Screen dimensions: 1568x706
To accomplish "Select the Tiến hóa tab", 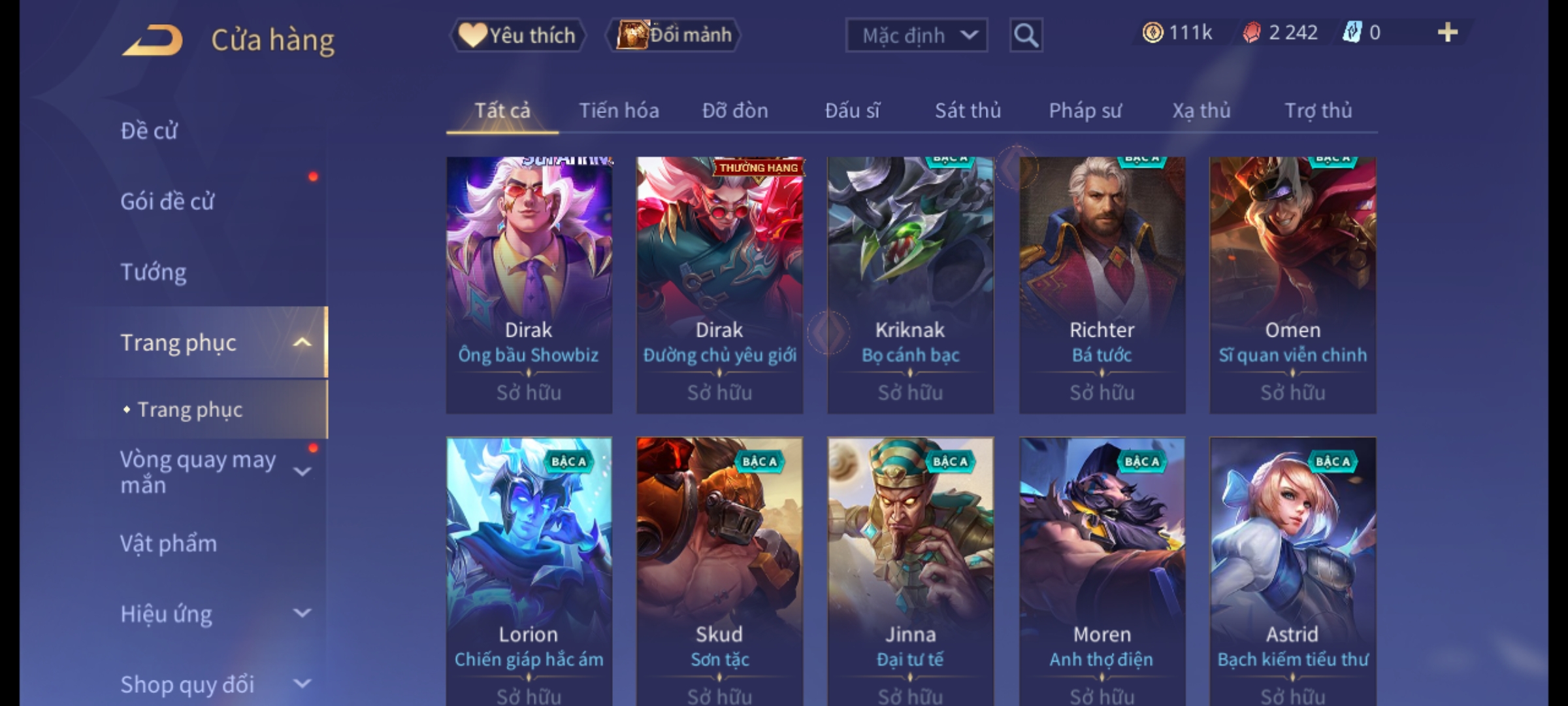I will pos(619,110).
